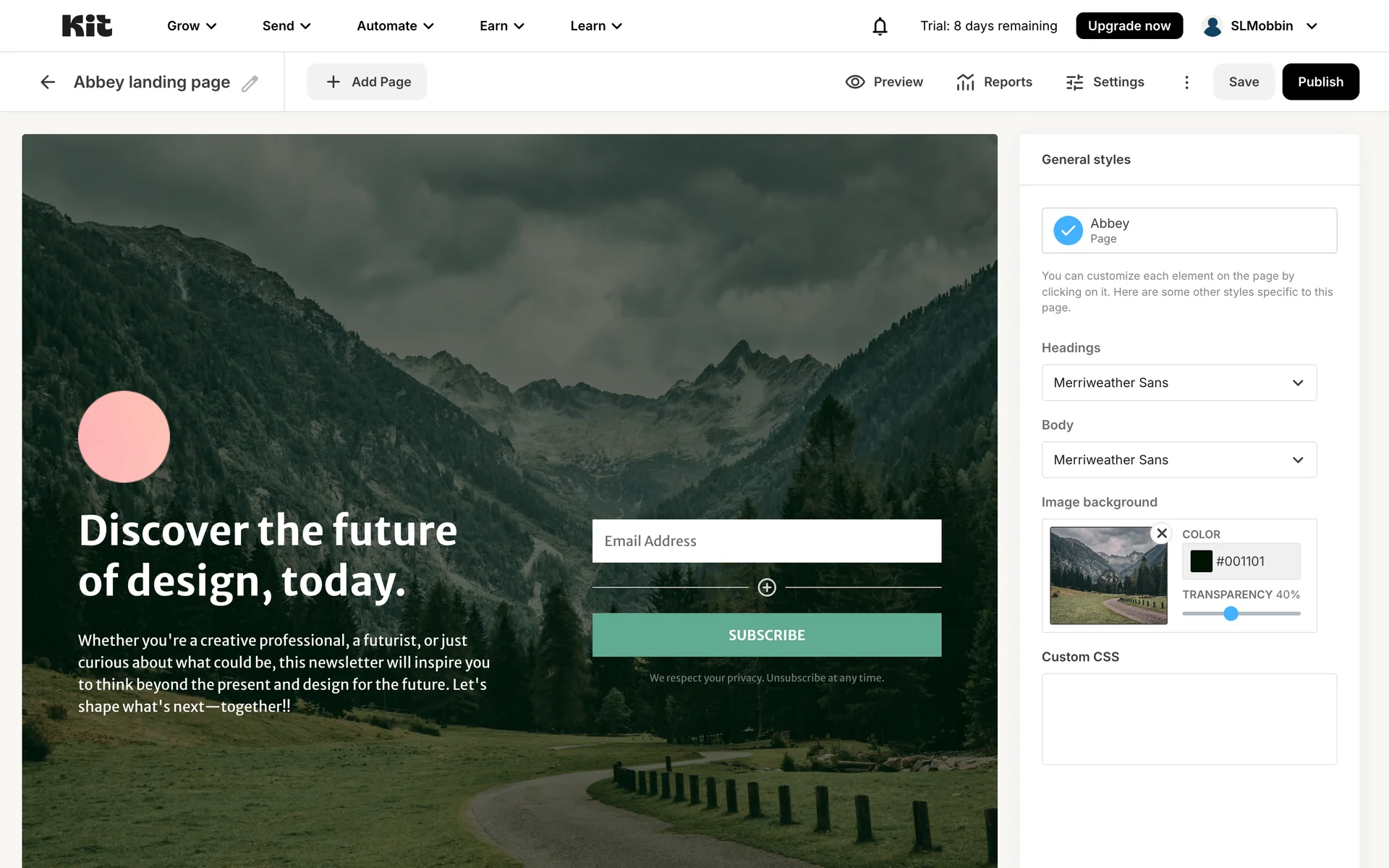Open the notifications bell
Image resolution: width=1389 pixels, height=868 pixels.
880,26
